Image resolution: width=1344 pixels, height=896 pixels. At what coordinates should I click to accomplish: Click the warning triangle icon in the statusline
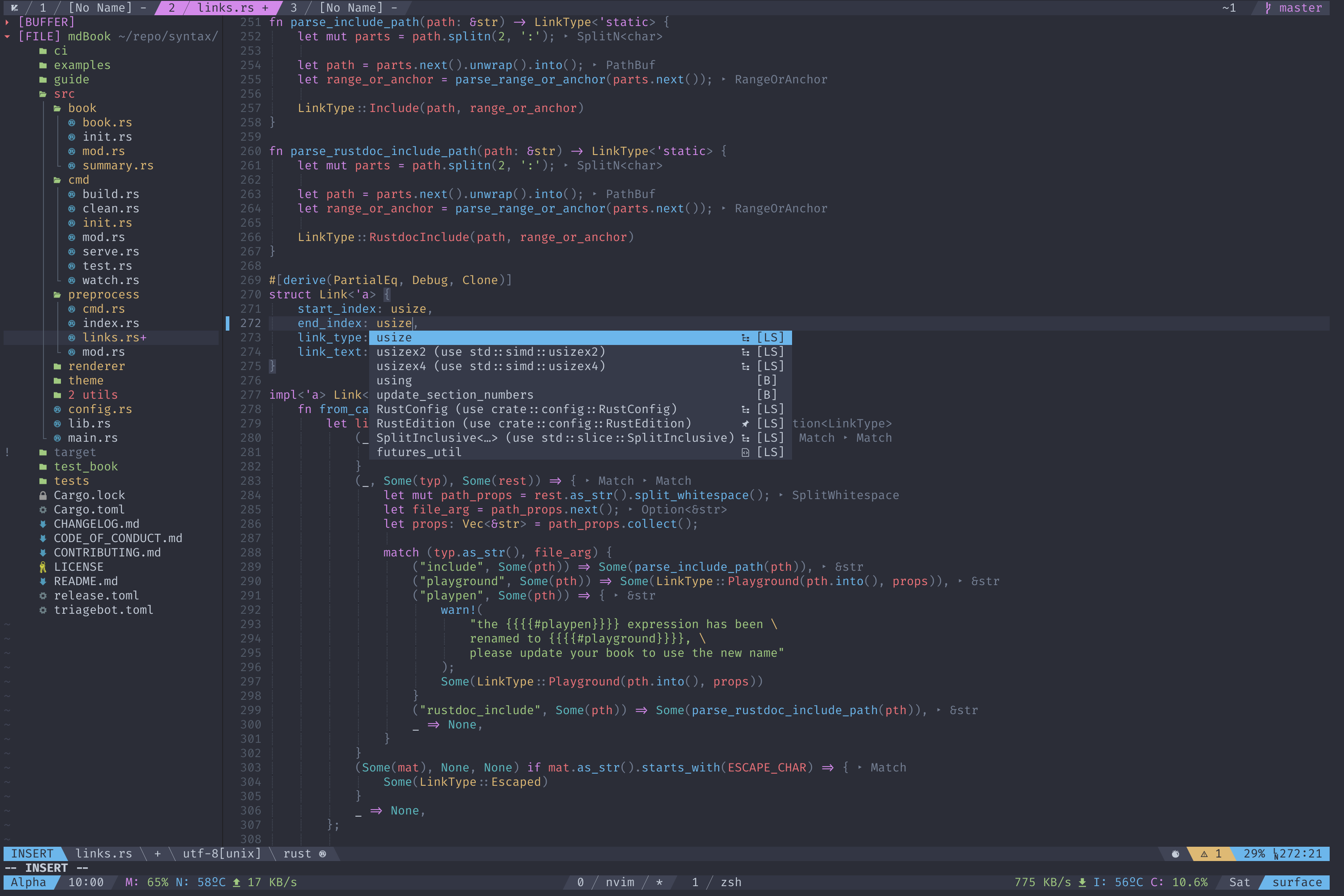coord(1204,854)
